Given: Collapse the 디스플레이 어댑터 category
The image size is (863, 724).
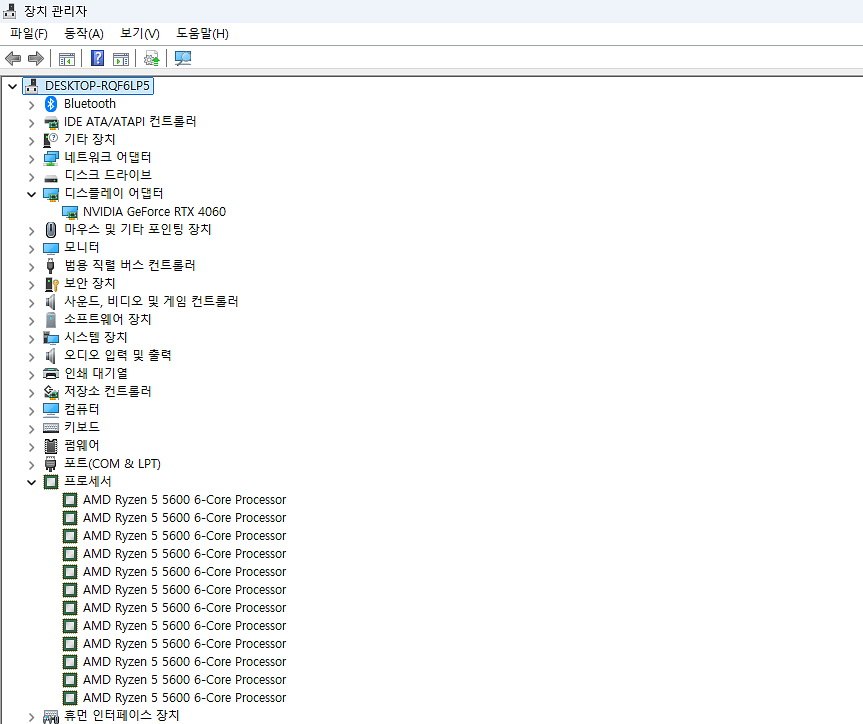Looking at the screenshot, I should [31, 194].
